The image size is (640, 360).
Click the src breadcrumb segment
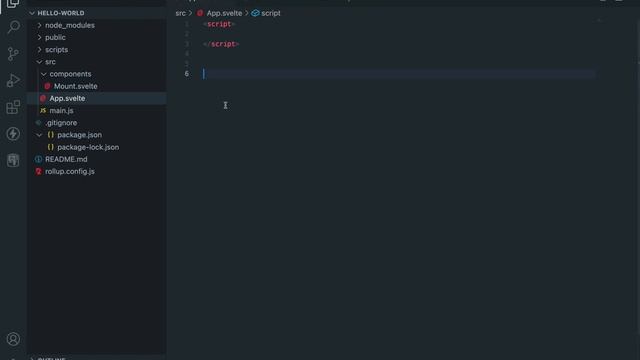(180, 13)
